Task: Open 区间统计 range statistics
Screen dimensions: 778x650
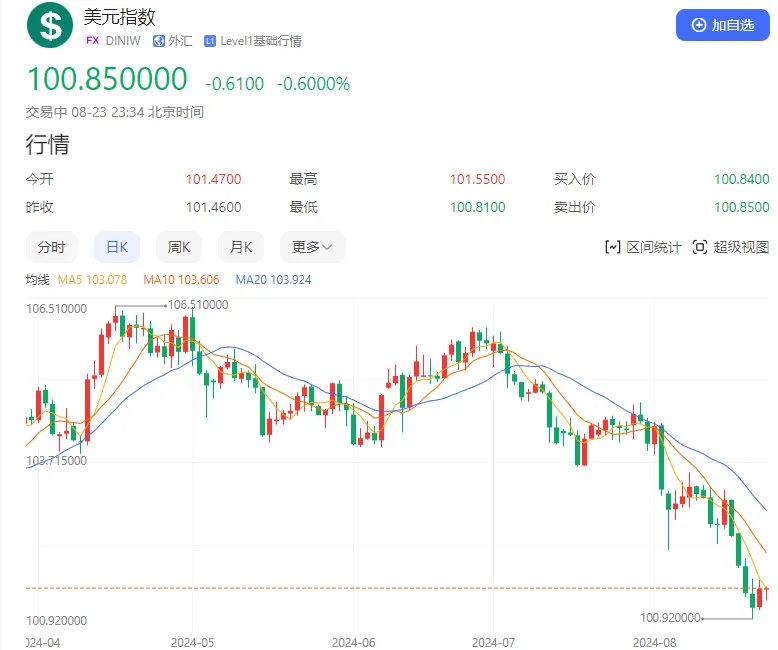Action: click(643, 247)
